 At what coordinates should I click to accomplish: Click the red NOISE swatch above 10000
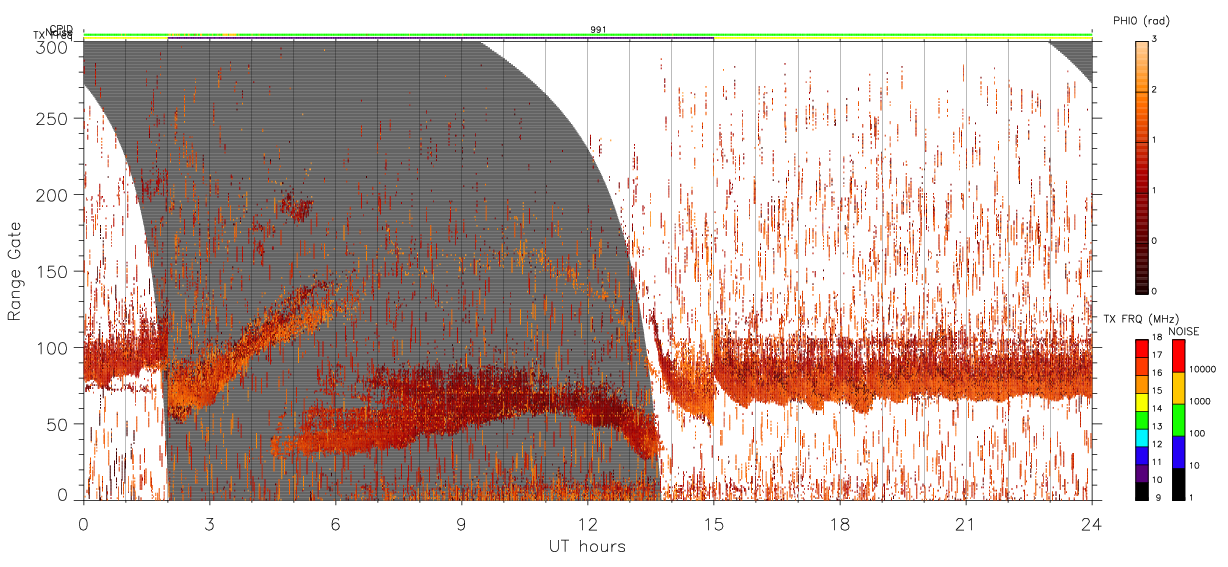(1178, 356)
